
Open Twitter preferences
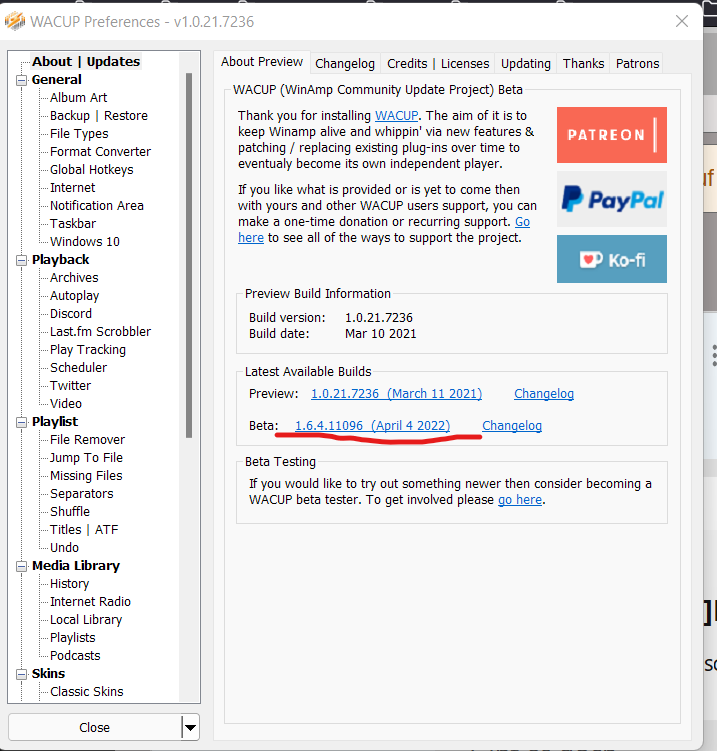pyautogui.click(x=70, y=386)
